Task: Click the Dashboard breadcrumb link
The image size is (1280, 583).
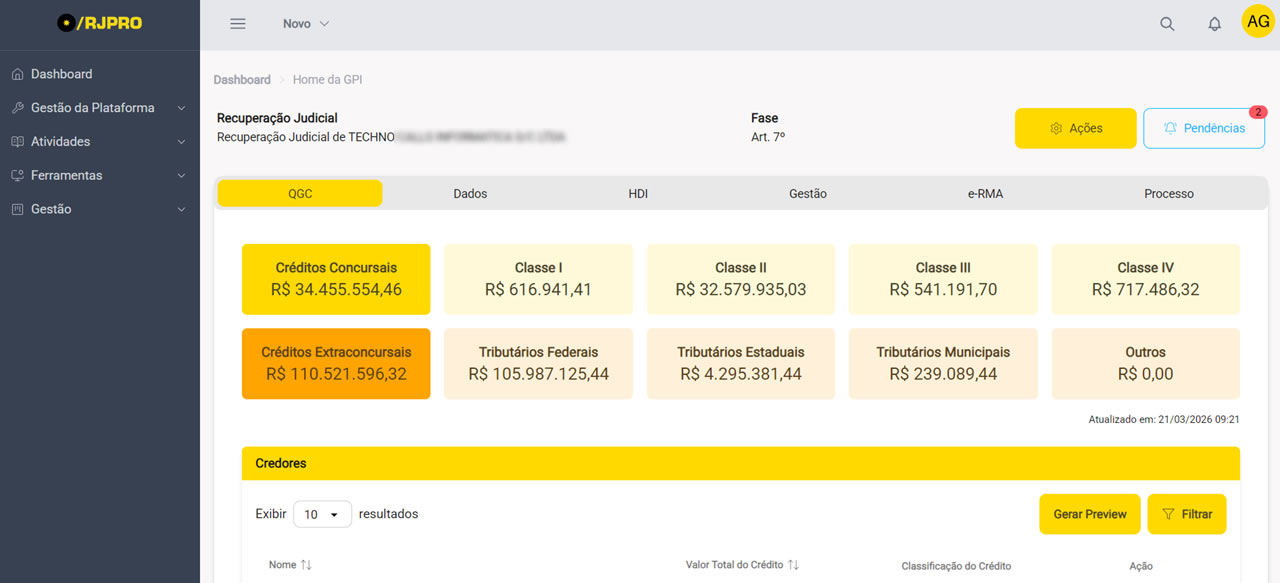Action: pos(242,80)
